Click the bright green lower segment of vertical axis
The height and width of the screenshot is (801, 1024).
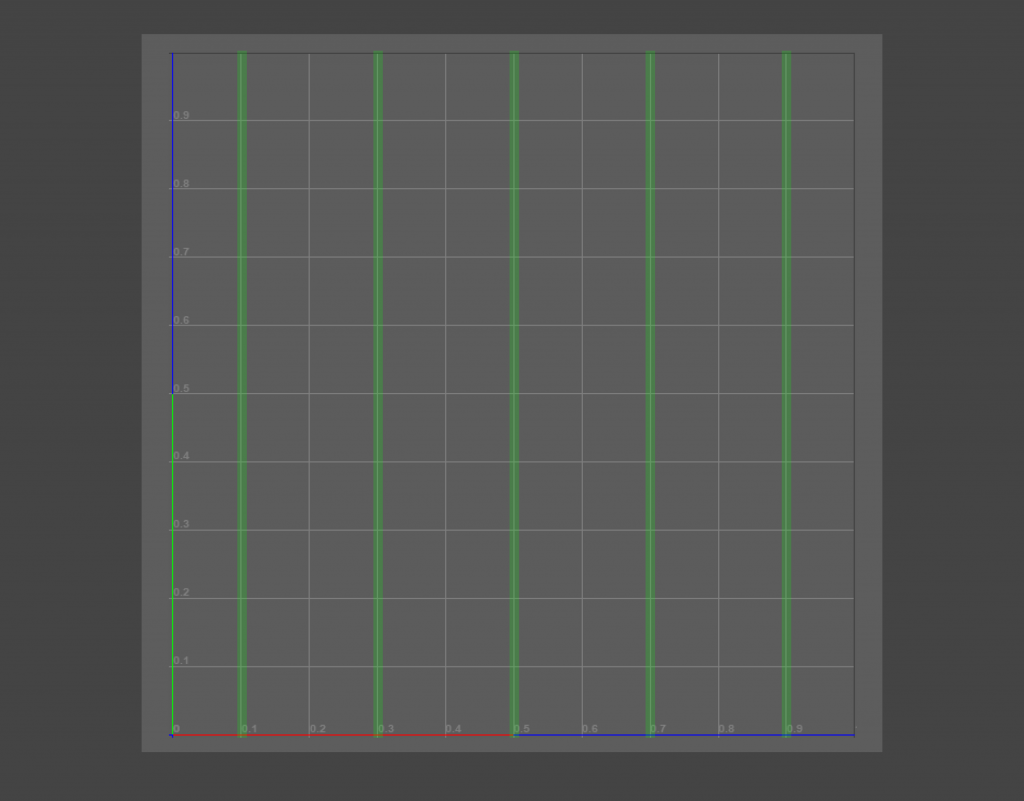pyautogui.click(x=172, y=564)
